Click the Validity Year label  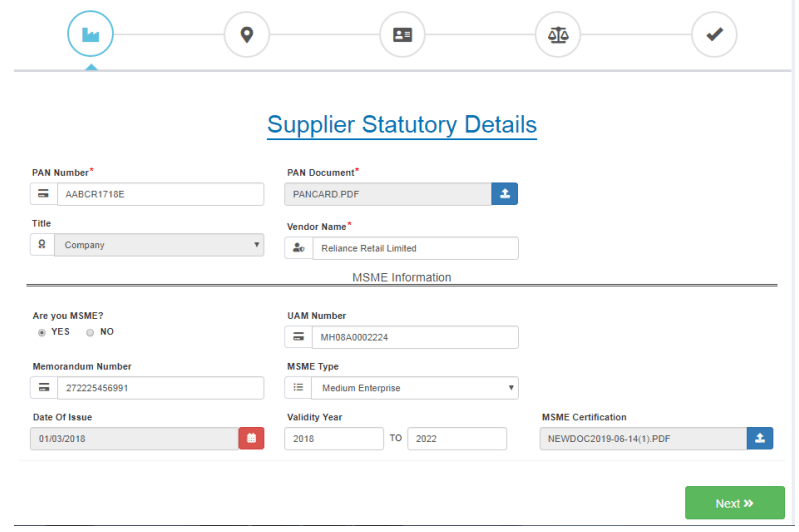point(314,417)
